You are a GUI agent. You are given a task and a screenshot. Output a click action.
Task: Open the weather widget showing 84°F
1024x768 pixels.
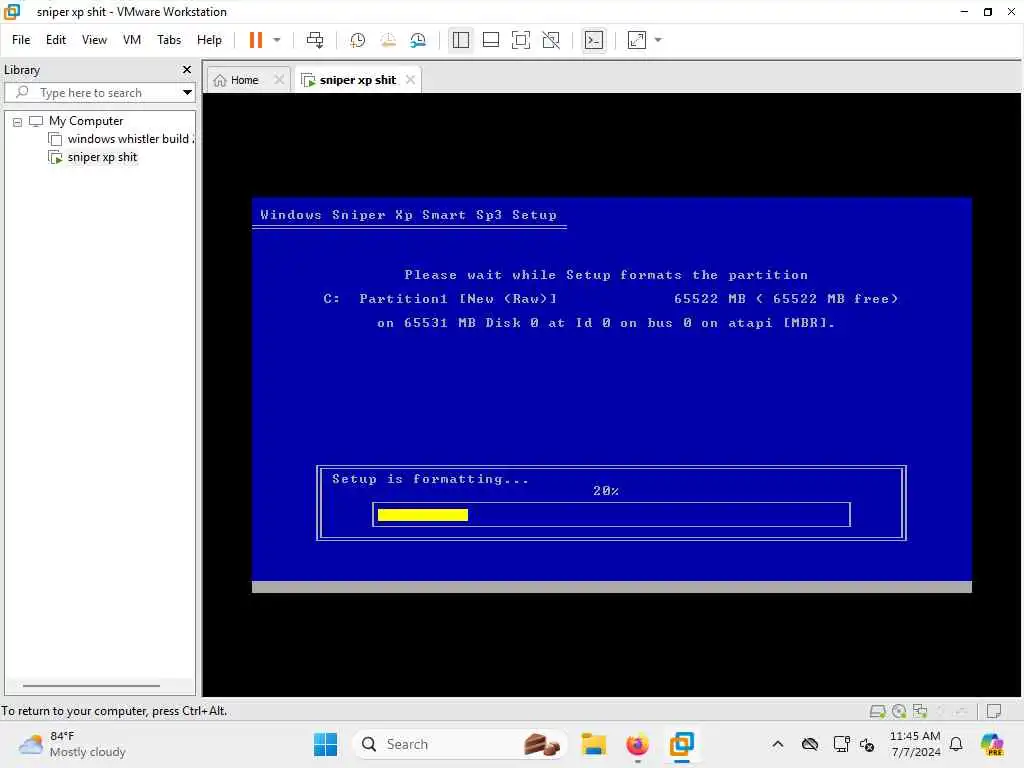click(x=72, y=744)
